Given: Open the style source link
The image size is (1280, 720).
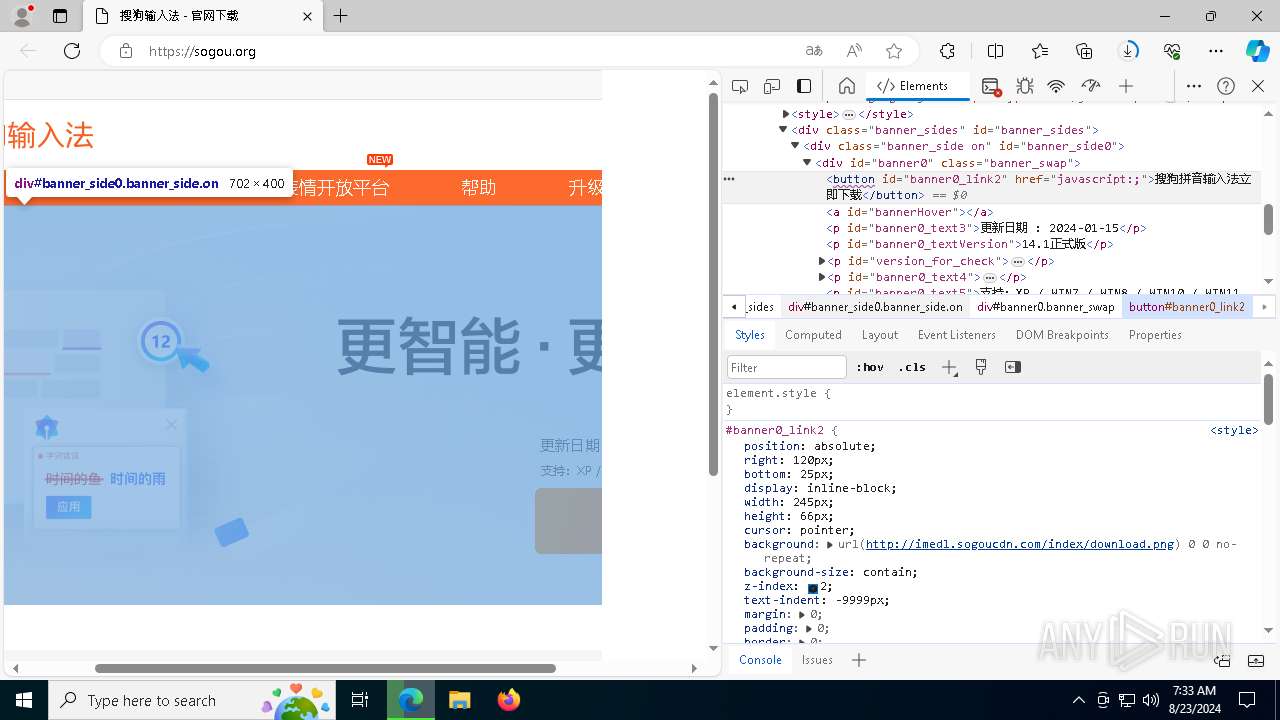Looking at the screenshot, I should [x=1234, y=430].
